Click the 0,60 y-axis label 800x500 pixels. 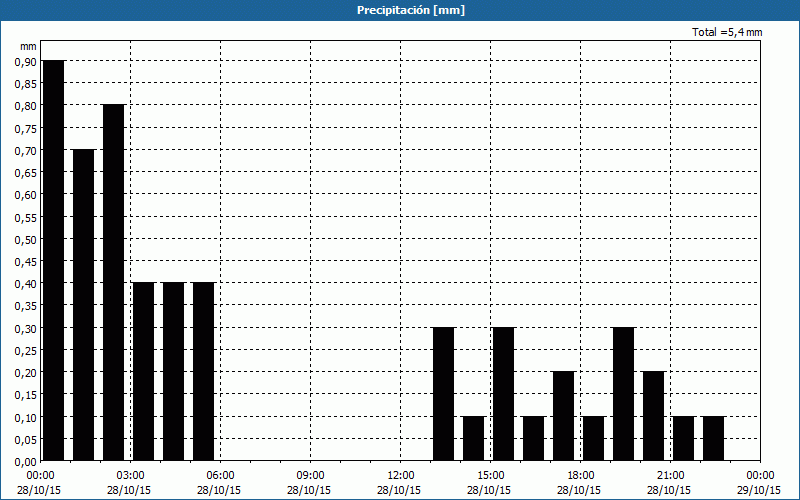pos(26,195)
